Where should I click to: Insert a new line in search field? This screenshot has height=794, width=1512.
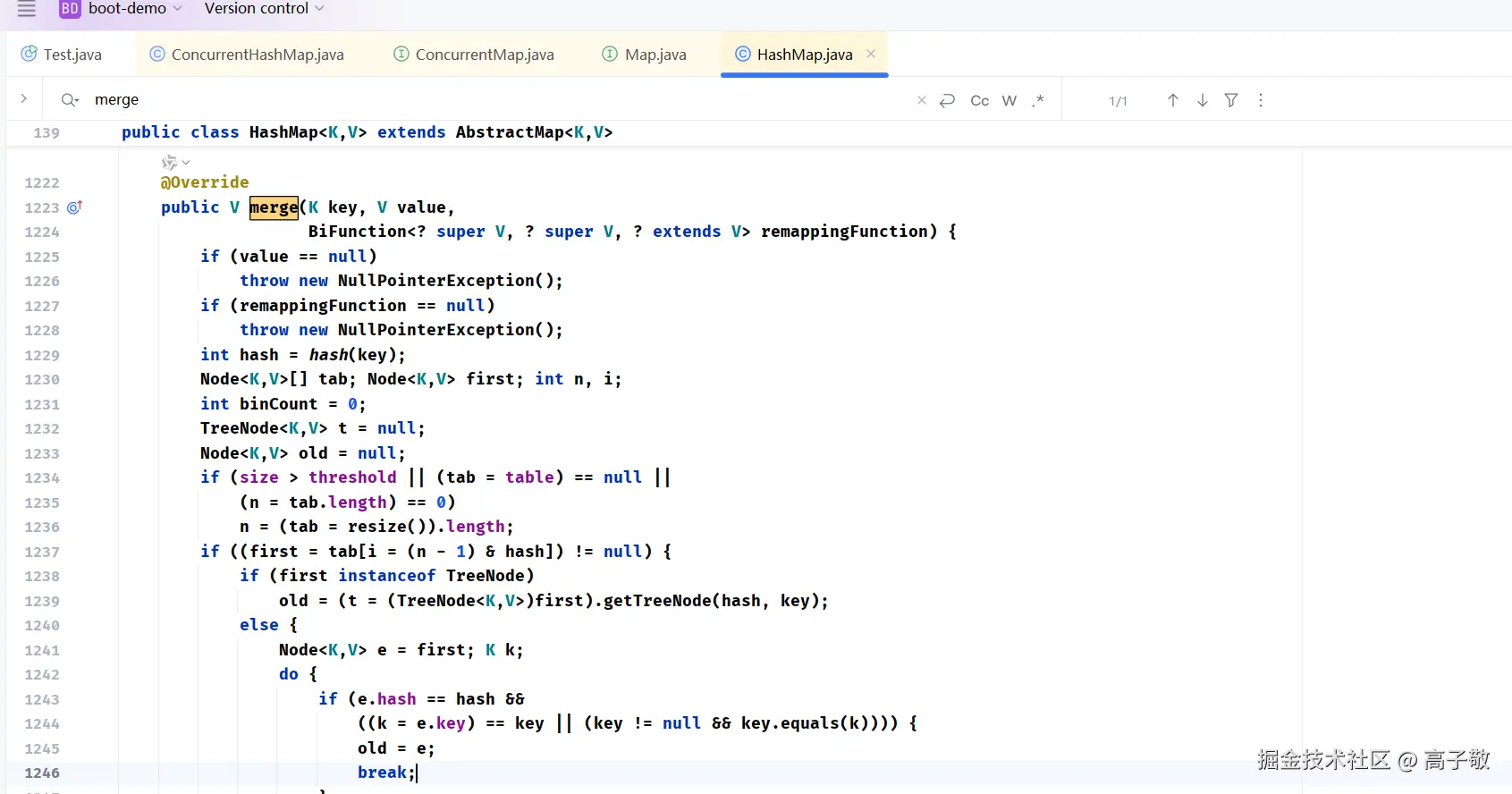948,100
